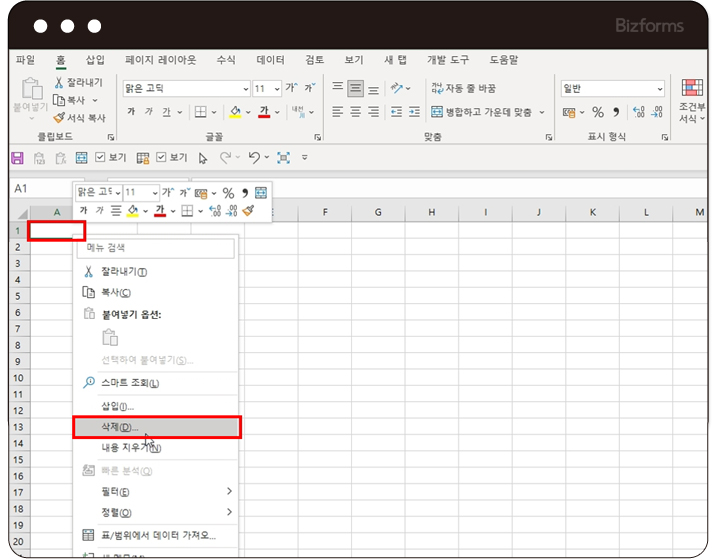
Task: Click the Cut (잘라내기) scissors icon in ribbon
Action: pos(60,83)
